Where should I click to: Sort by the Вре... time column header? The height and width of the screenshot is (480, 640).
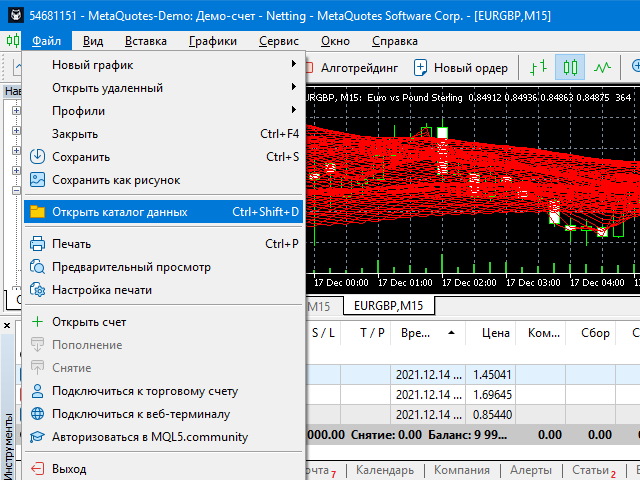click(428, 333)
